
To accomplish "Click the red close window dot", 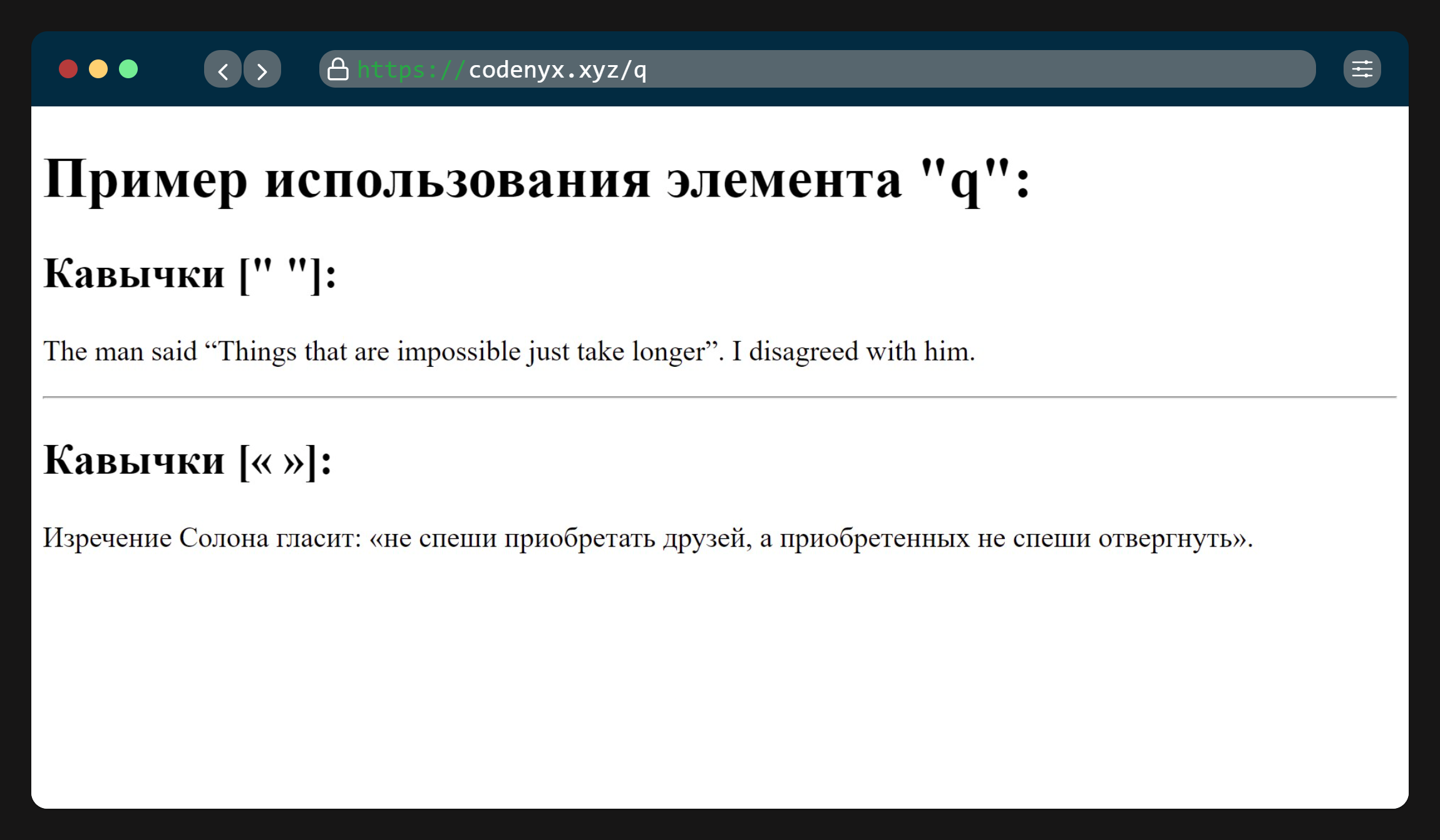I will click(x=68, y=69).
